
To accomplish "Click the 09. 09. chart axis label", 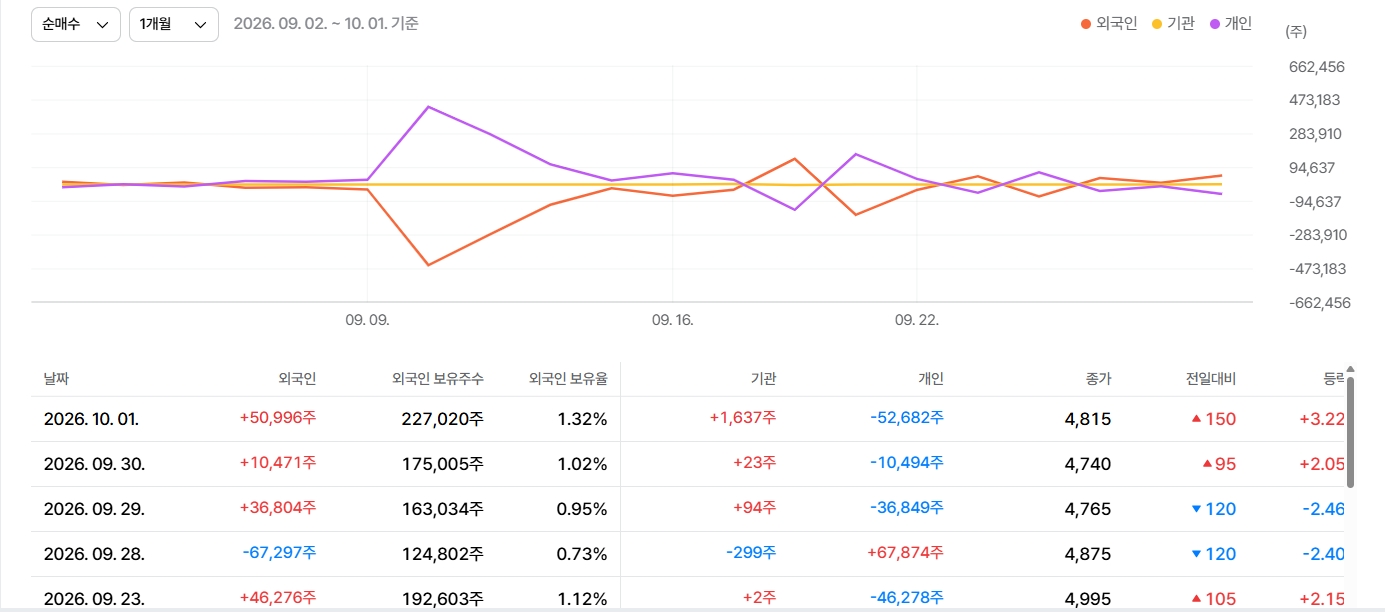I will (367, 320).
